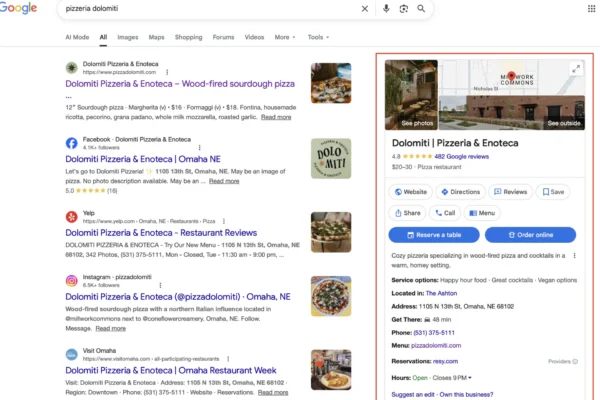The height and width of the screenshot is (400, 600).
Task: Call Dolomiti Pizzeria using Call button
Action: (x=444, y=213)
